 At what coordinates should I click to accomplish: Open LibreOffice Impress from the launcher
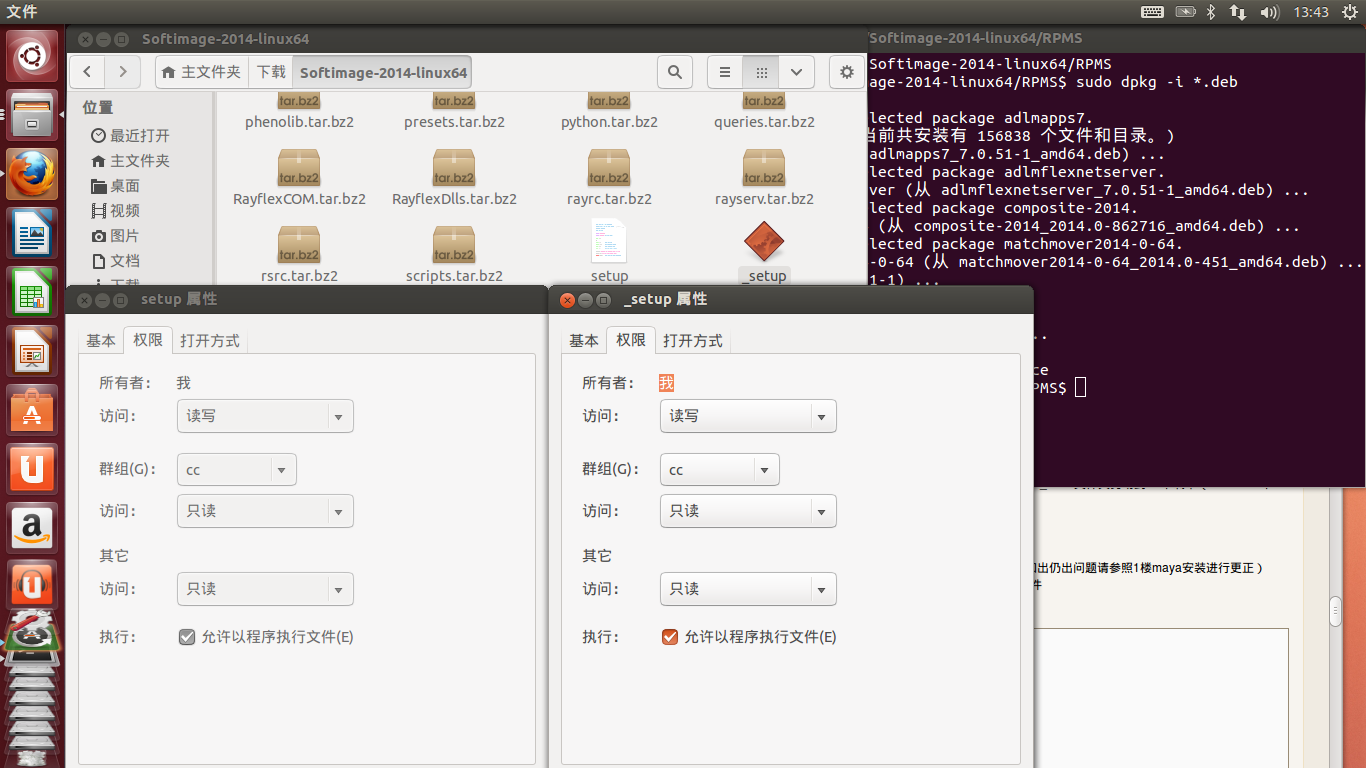click(x=32, y=351)
